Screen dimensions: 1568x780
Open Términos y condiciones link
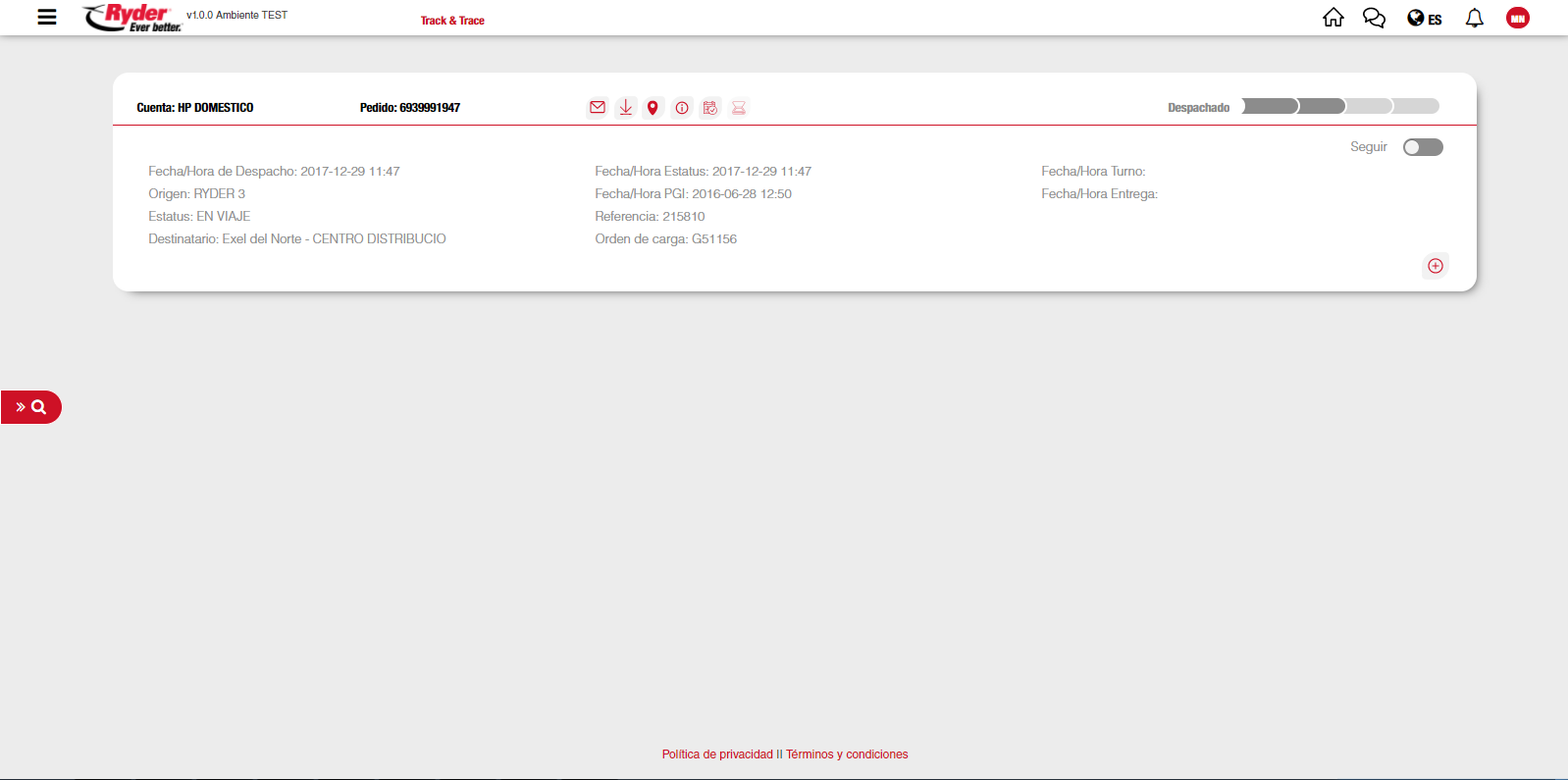847,754
